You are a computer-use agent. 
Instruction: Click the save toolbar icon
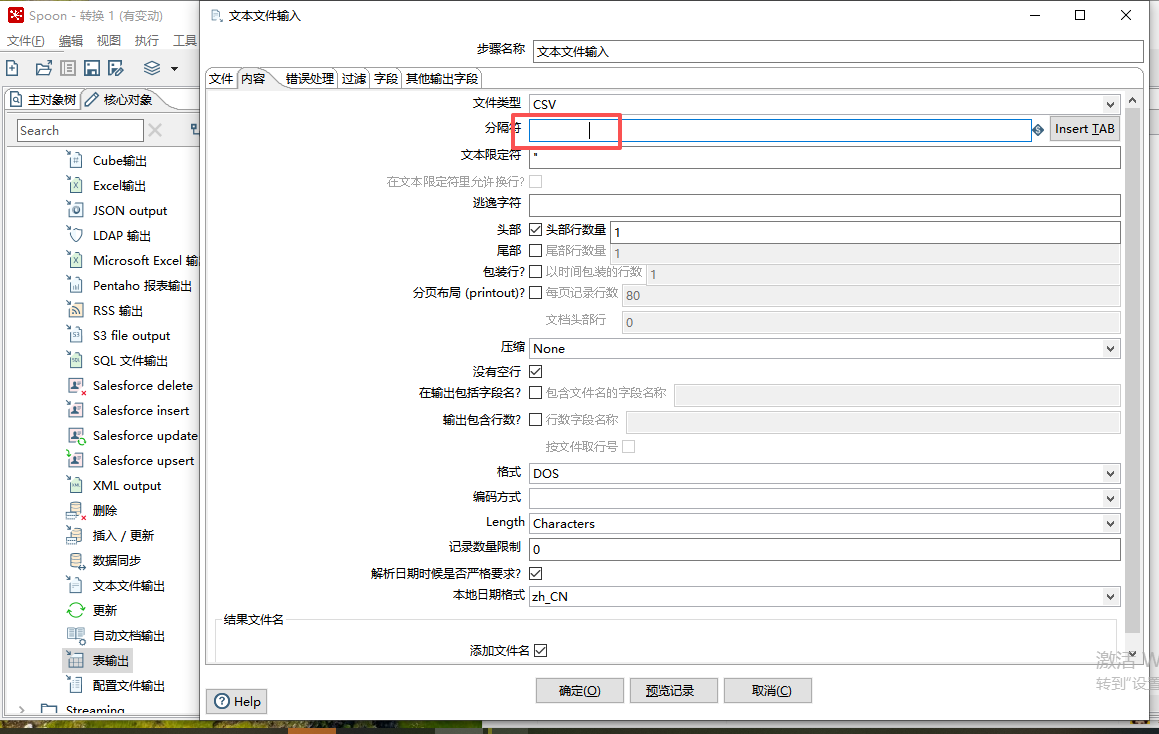click(92, 68)
